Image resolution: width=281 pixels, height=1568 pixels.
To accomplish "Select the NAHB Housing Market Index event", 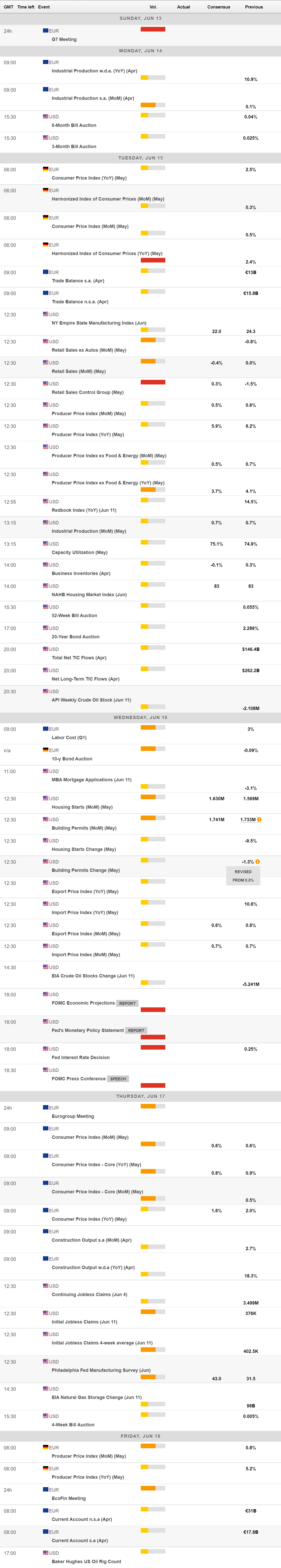I will coord(89,595).
